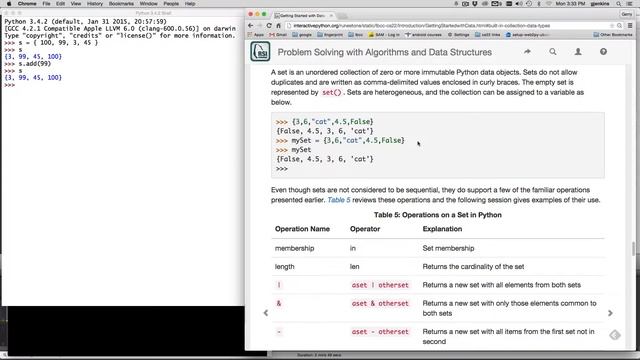The height and width of the screenshot is (360, 640).
Task: Open the Apps bookmark shortcut
Action: [x=256, y=35]
